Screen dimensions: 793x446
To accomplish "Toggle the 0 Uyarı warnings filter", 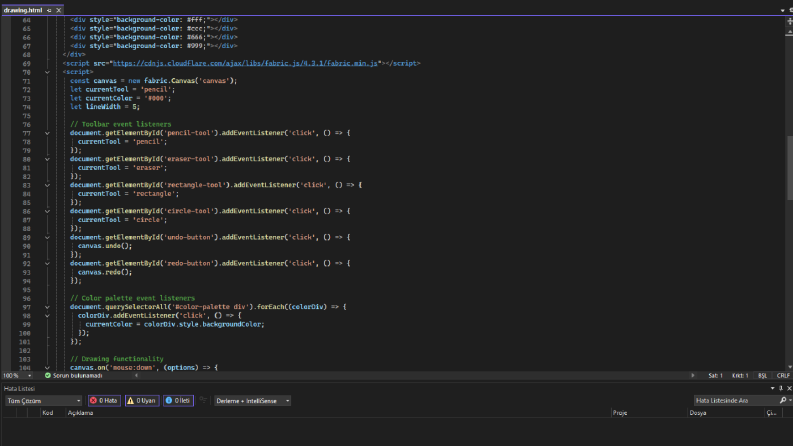I will coord(142,400).
